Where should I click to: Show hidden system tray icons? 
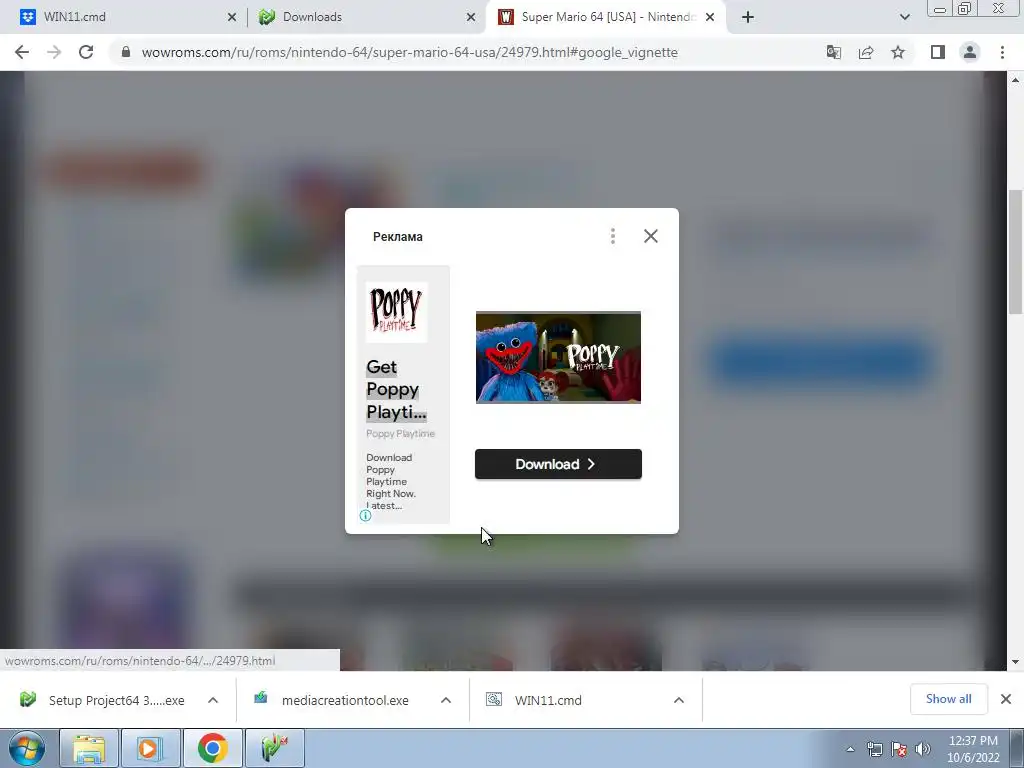850,749
